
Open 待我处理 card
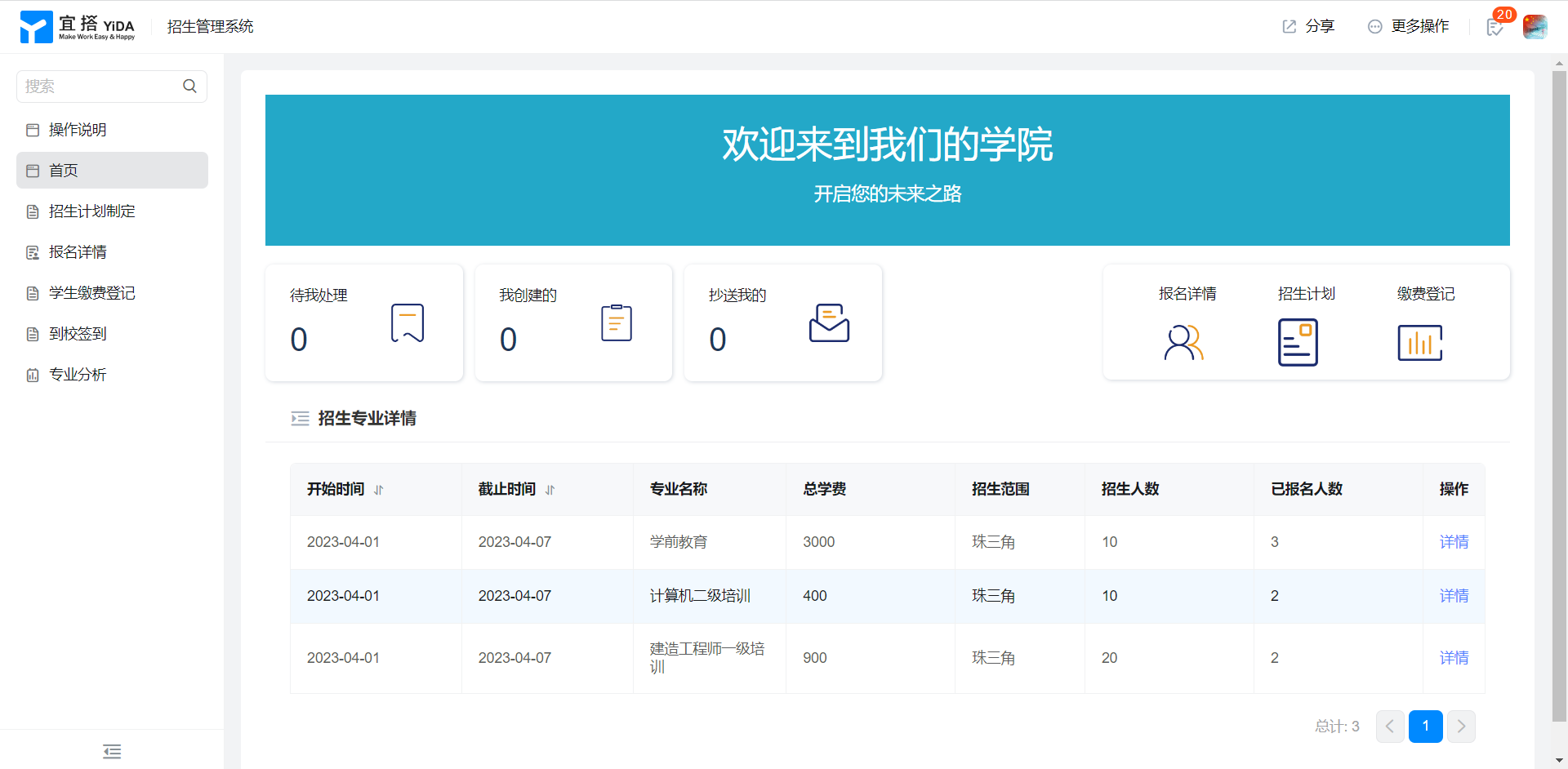[364, 322]
